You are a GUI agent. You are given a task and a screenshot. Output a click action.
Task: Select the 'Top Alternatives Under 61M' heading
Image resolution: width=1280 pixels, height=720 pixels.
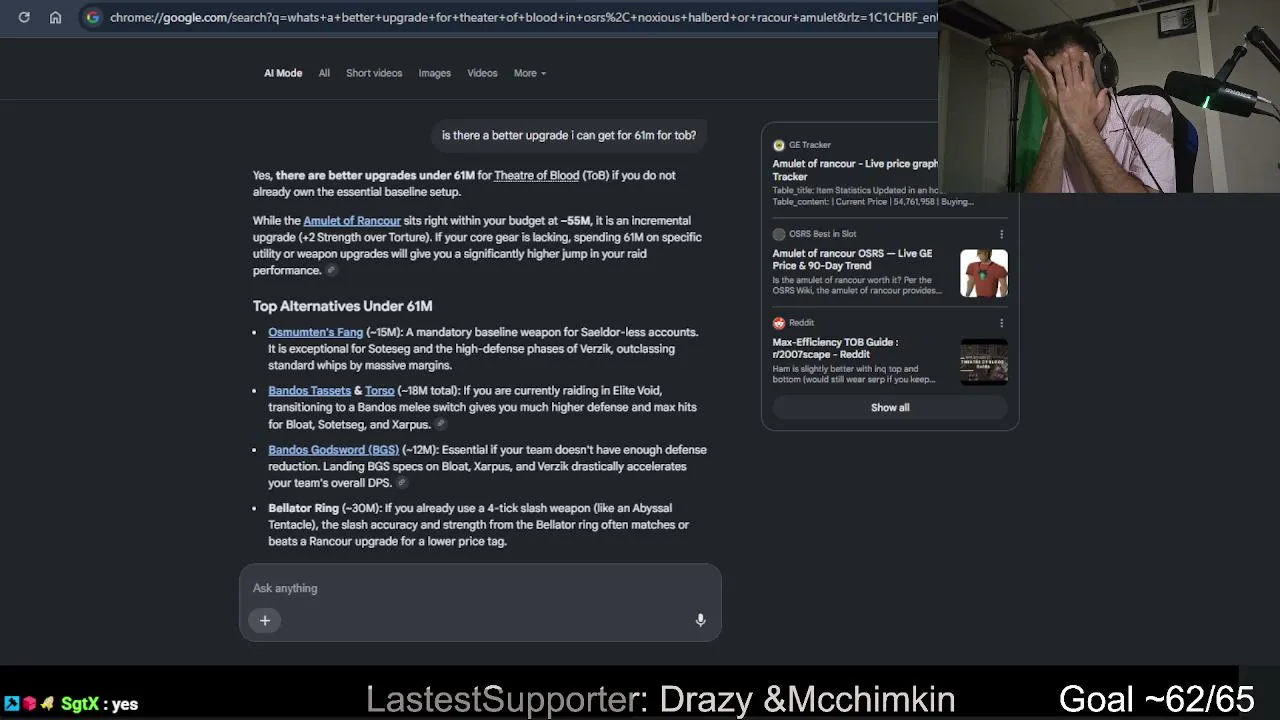[342, 306]
